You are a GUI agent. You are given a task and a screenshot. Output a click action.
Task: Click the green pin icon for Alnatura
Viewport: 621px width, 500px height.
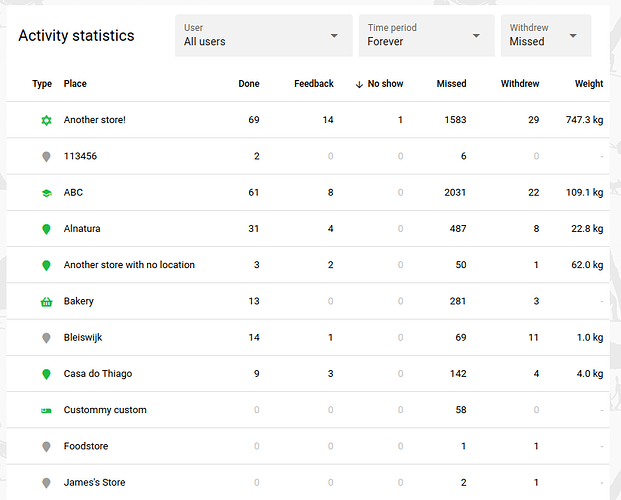coord(46,229)
